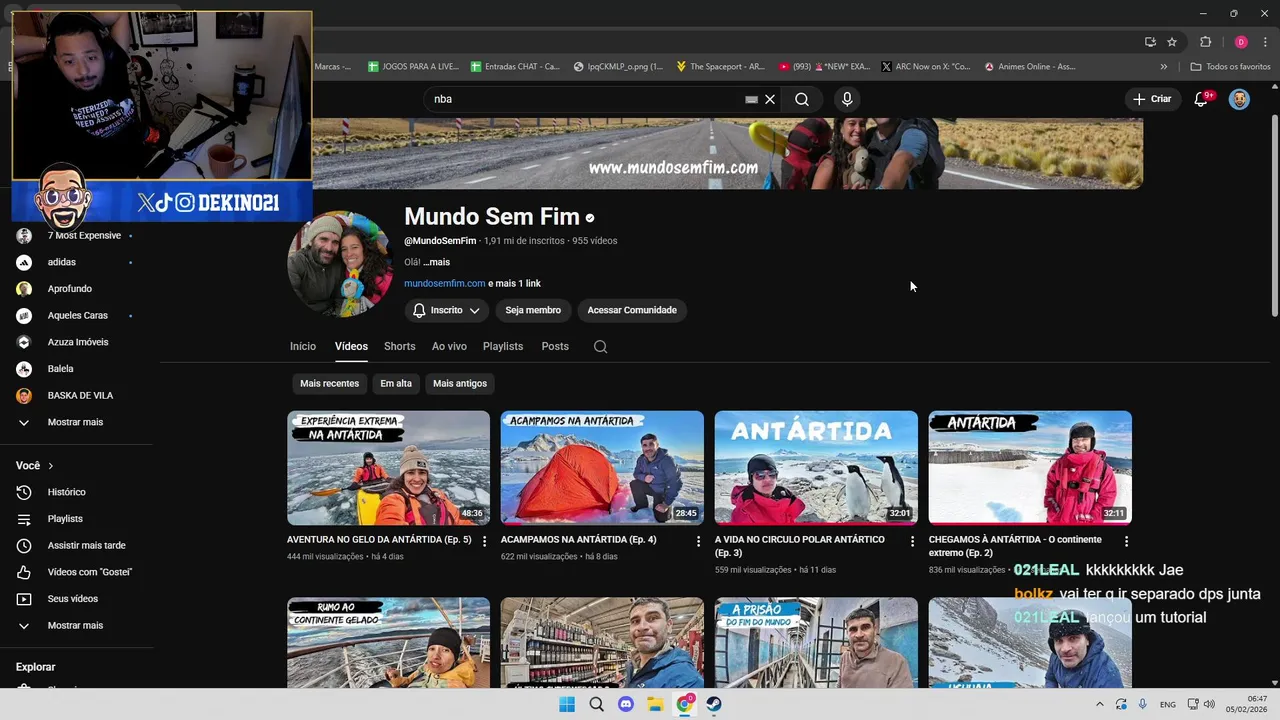Open the Azuza Imóveis subscription
The image size is (1280, 720).
coord(76,342)
